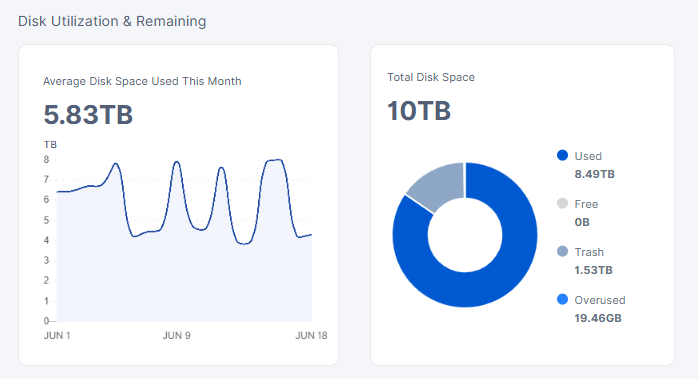Click the Overused legend blue dot

562,299
